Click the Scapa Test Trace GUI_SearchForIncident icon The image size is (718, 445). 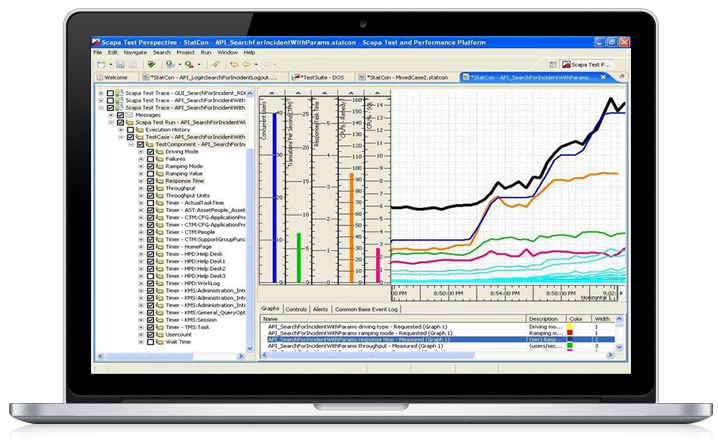tap(120, 93)
